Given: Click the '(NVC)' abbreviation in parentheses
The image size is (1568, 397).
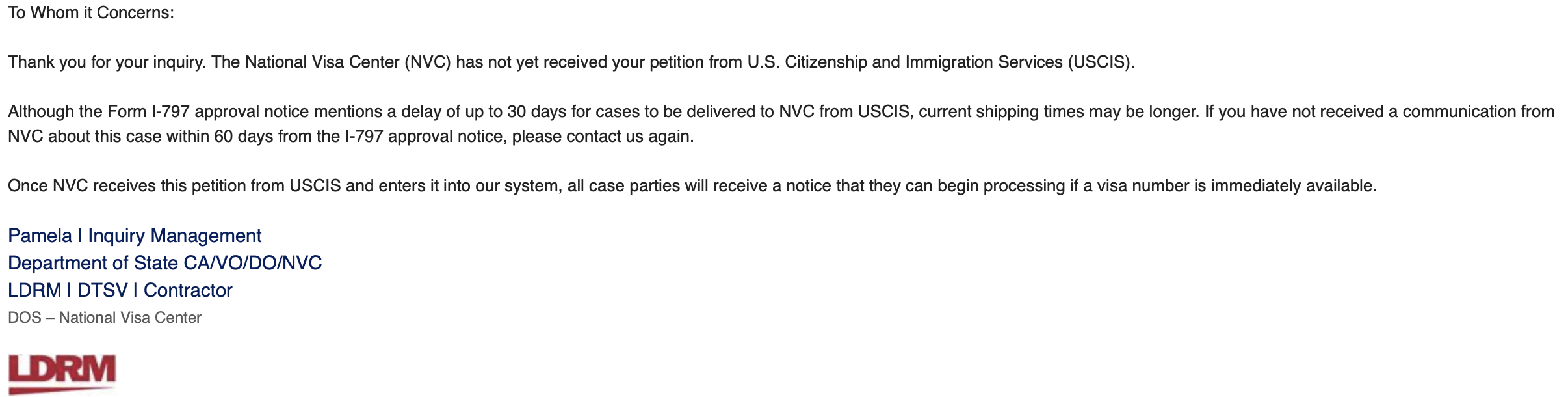Looking at the screenshot, I should [427, 62].
